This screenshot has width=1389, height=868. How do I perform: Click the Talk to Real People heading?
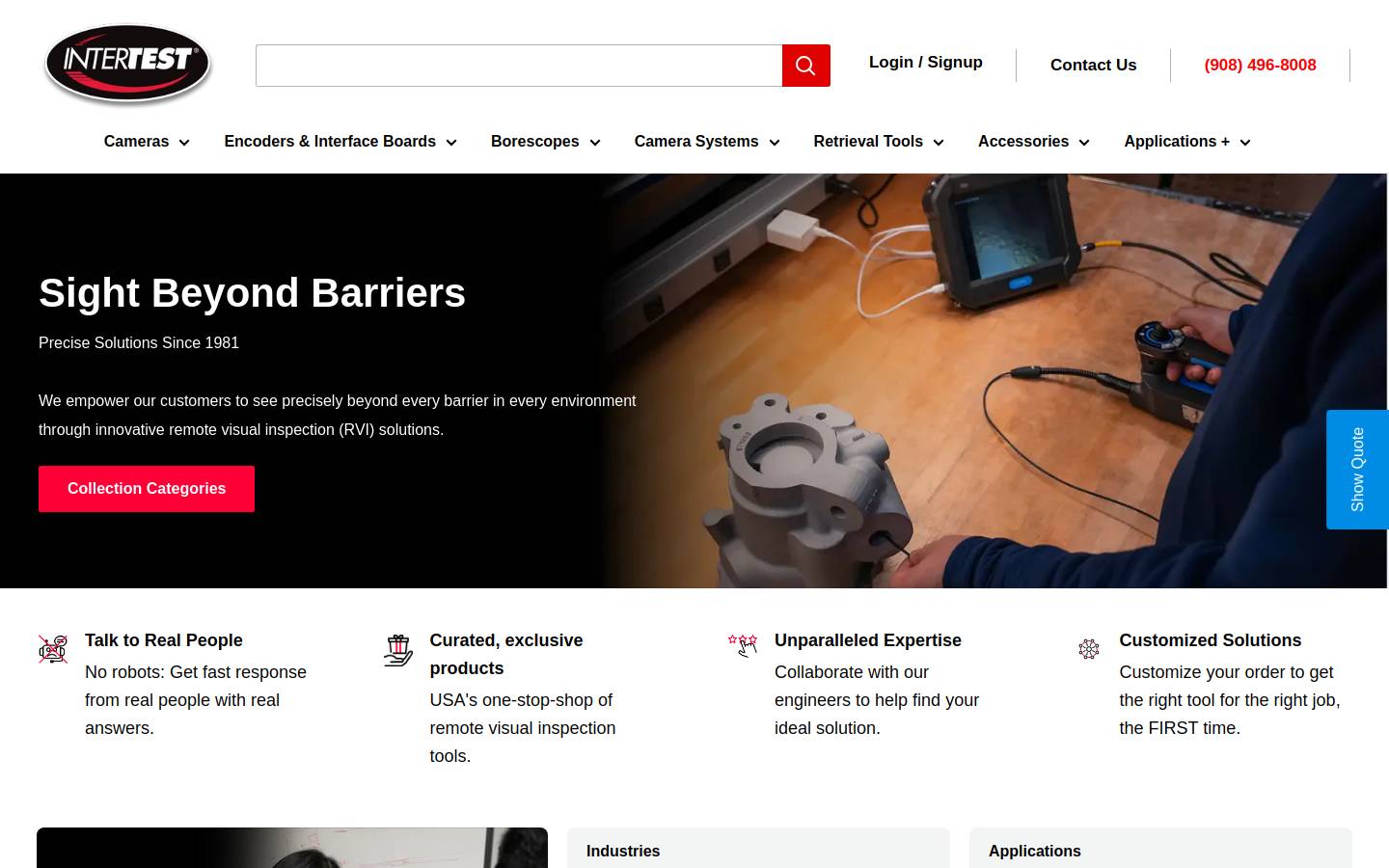(164, 640)
